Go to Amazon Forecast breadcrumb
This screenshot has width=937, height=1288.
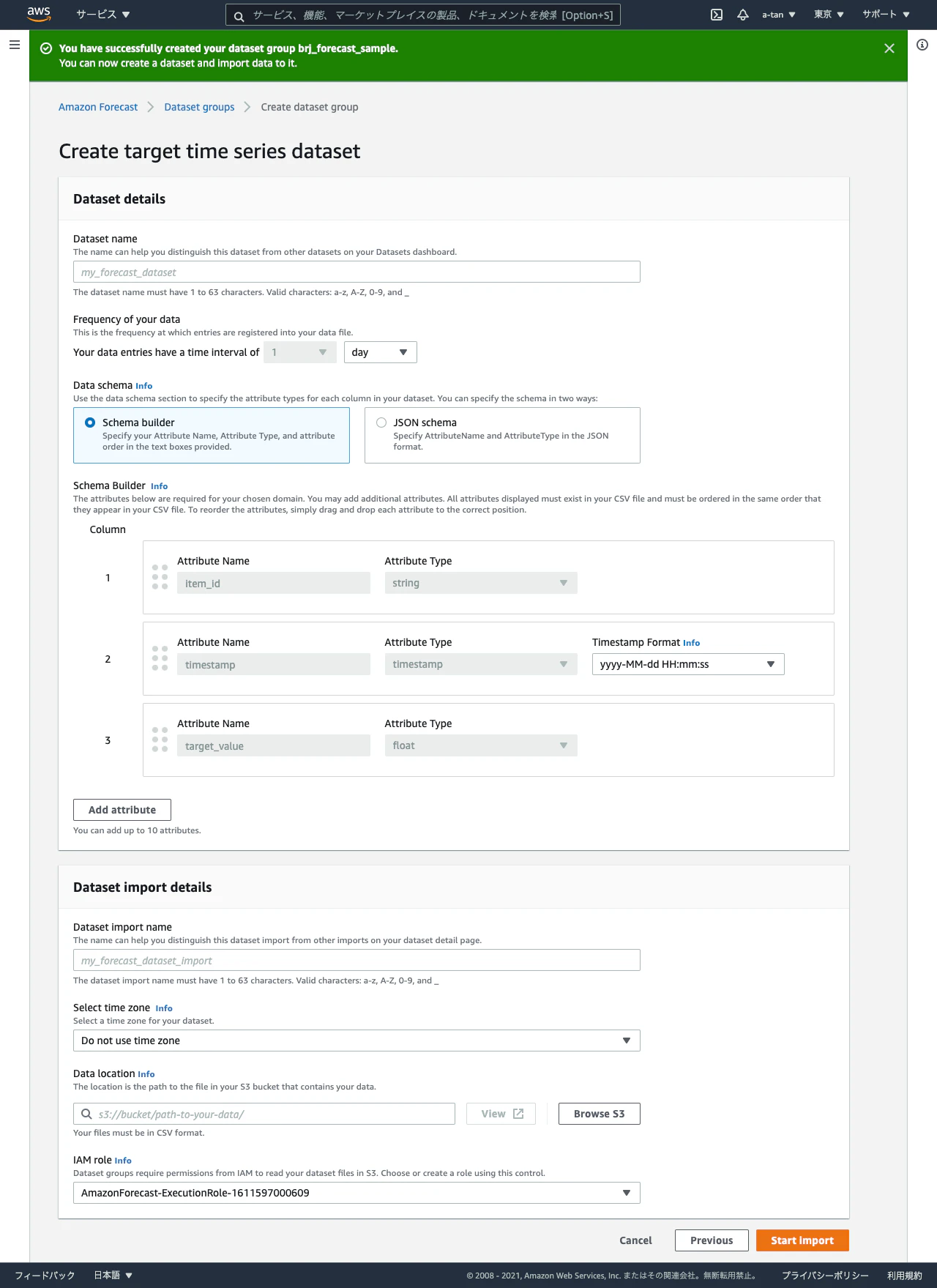tap(98, 107)
